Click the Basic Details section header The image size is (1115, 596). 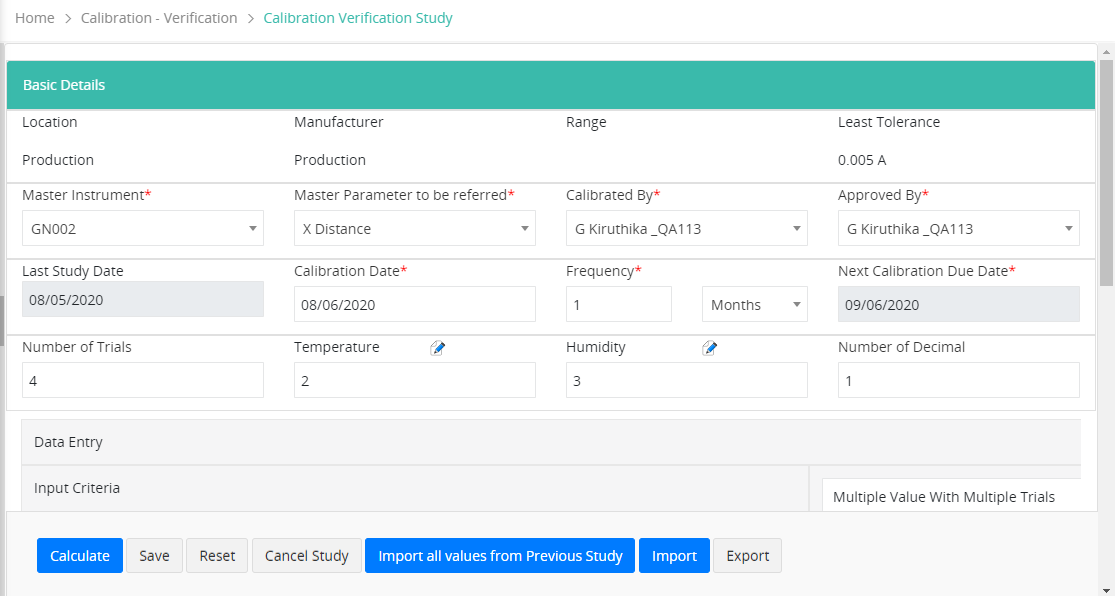[x=551, y=85]
